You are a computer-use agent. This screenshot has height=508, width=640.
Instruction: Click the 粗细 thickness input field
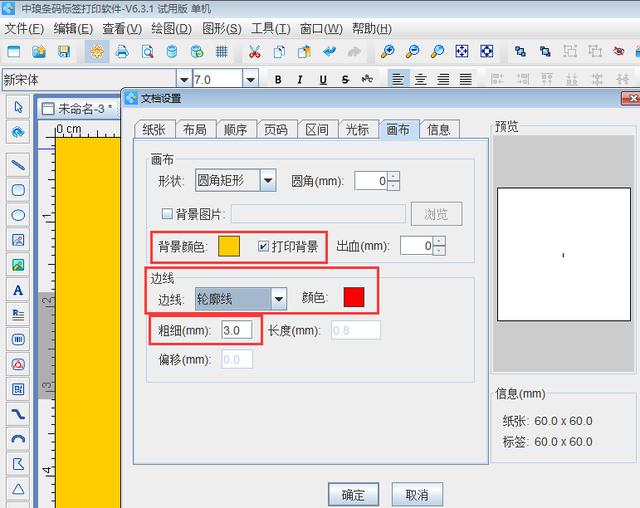[x=237, y=330]
